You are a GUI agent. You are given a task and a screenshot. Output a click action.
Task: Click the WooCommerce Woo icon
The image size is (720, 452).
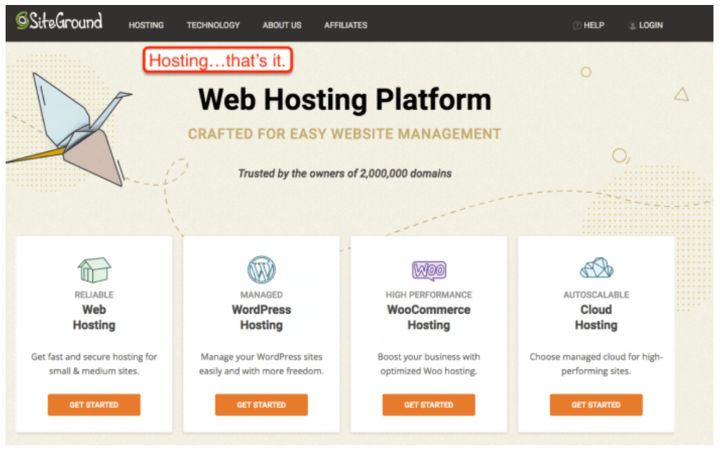(429, 270)
